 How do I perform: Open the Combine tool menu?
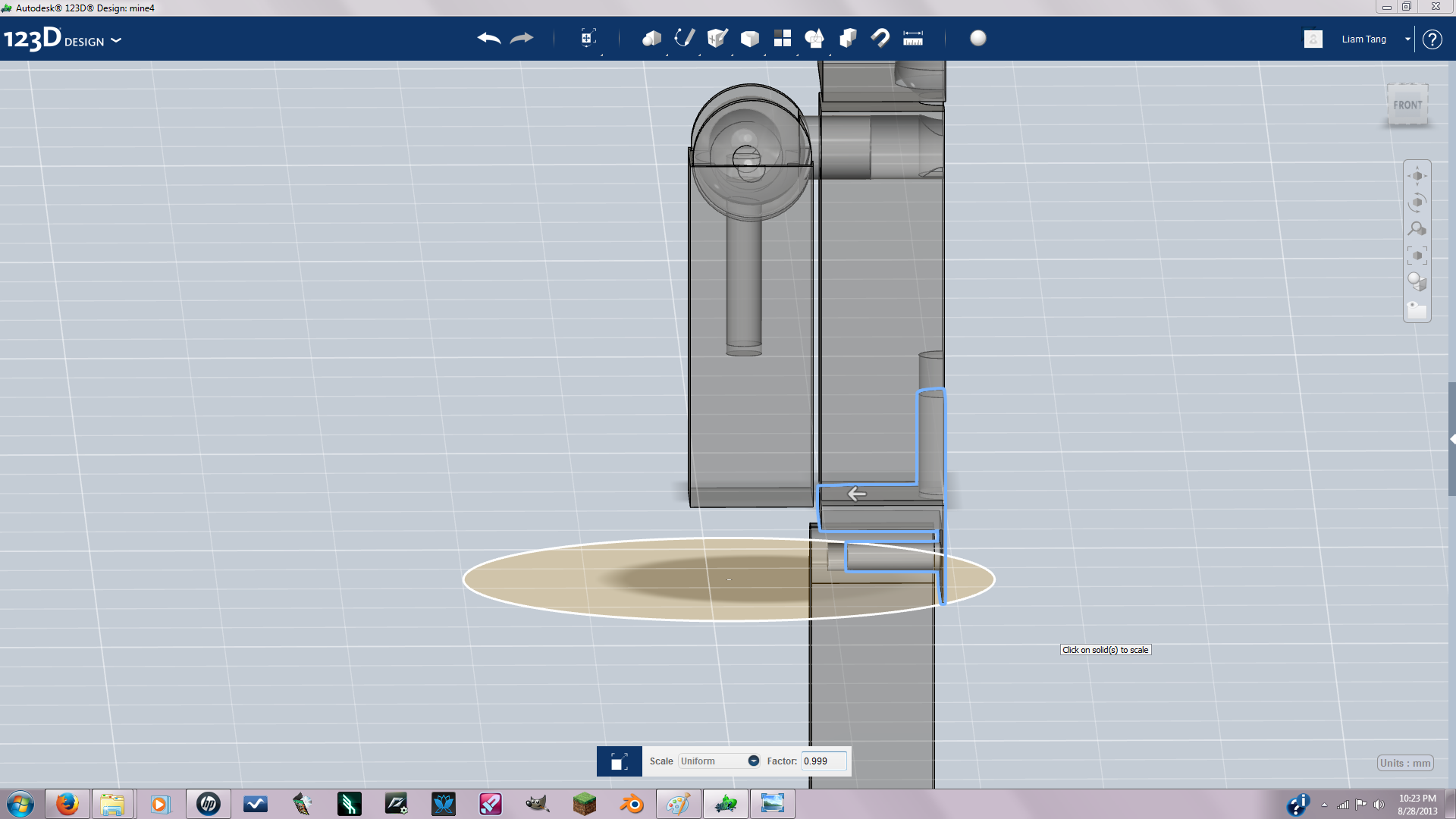click(x=848, y=38)
